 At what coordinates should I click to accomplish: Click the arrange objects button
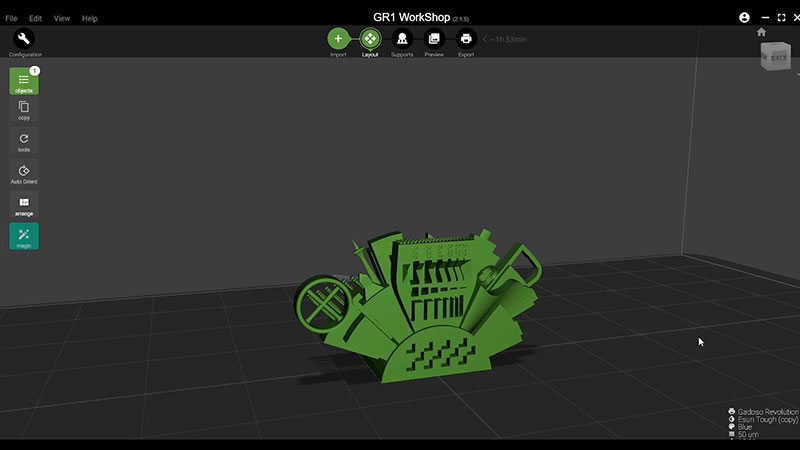tap(24, 204)
